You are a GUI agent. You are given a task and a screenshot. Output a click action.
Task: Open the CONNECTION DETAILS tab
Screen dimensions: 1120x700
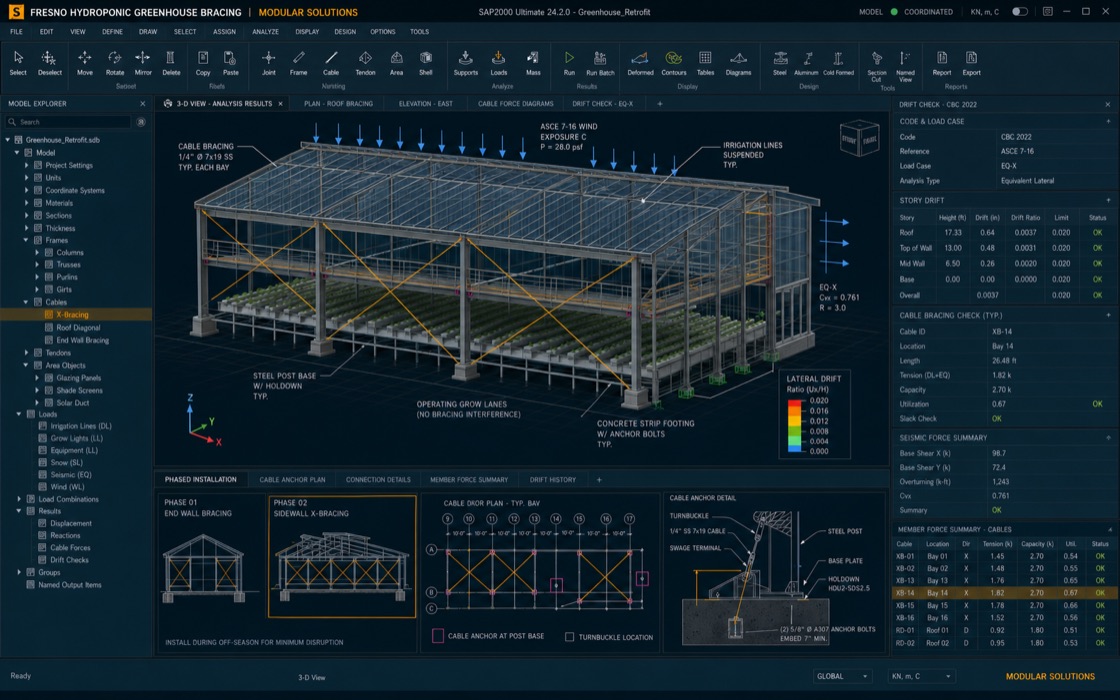click(378, 479)
